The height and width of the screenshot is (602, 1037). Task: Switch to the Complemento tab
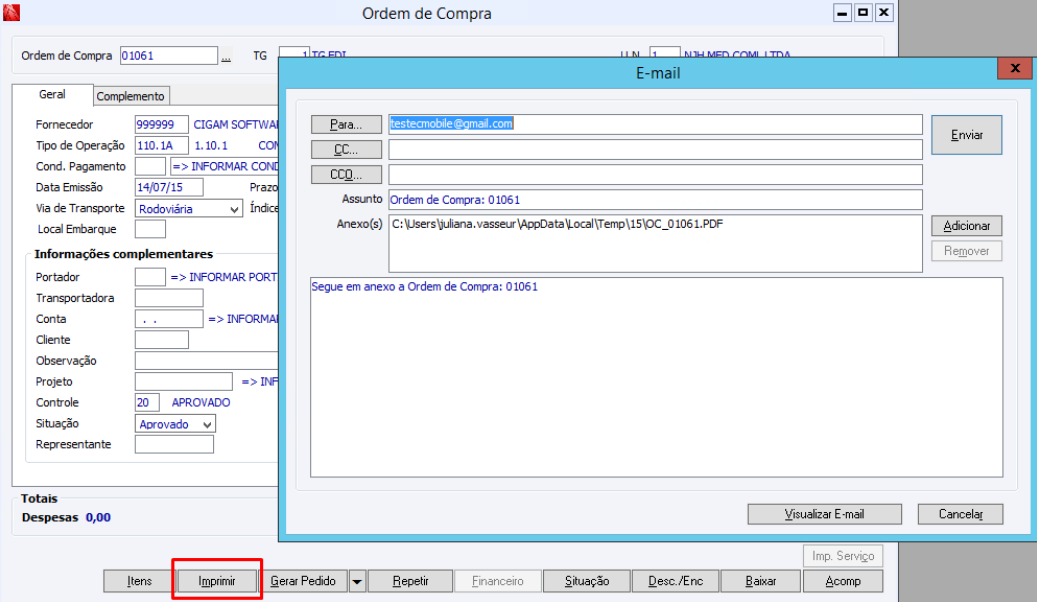click(x=130, y=96)
